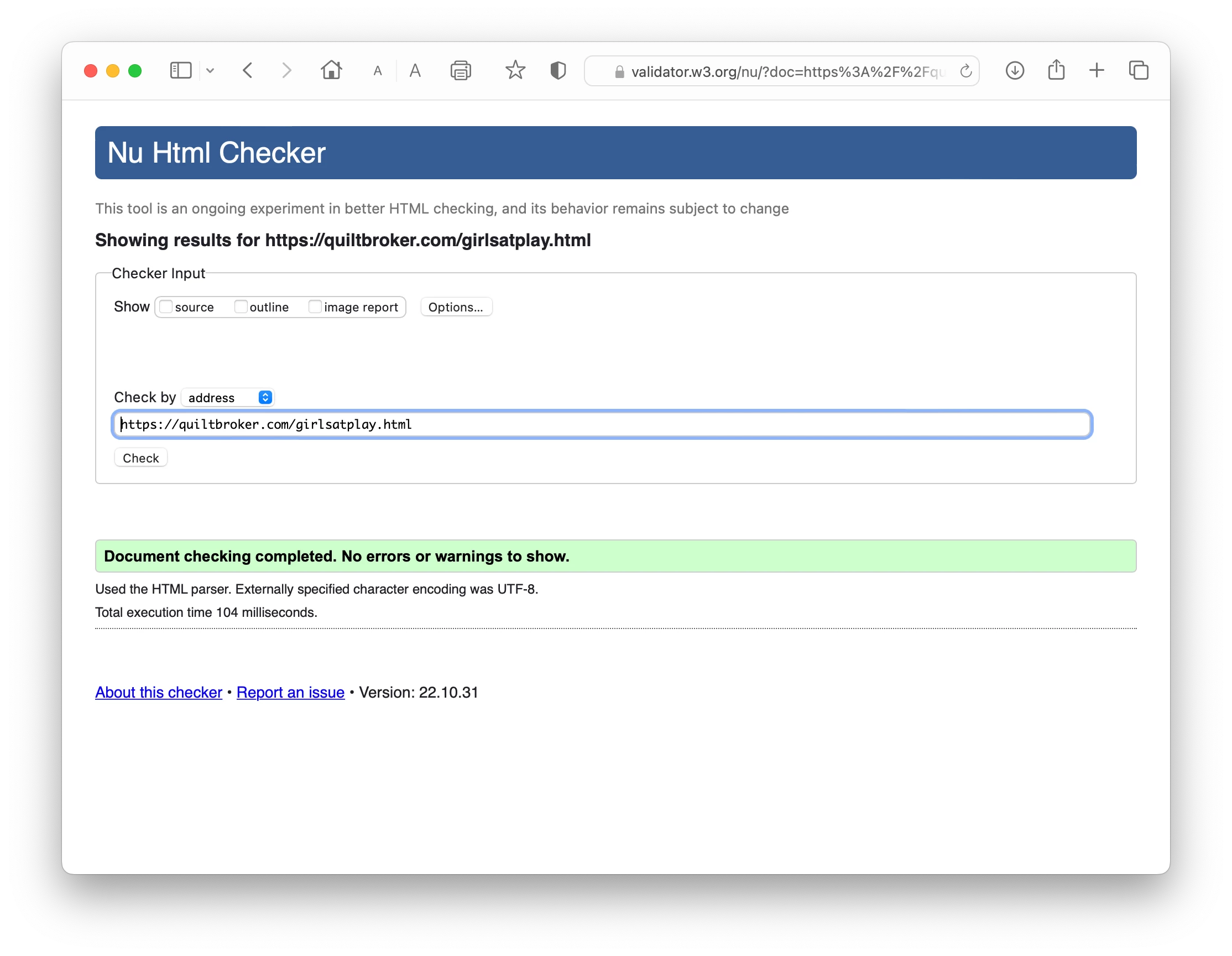1232x956 pixels.
Task: Expand the Options... button
Action: coord(455,307)
